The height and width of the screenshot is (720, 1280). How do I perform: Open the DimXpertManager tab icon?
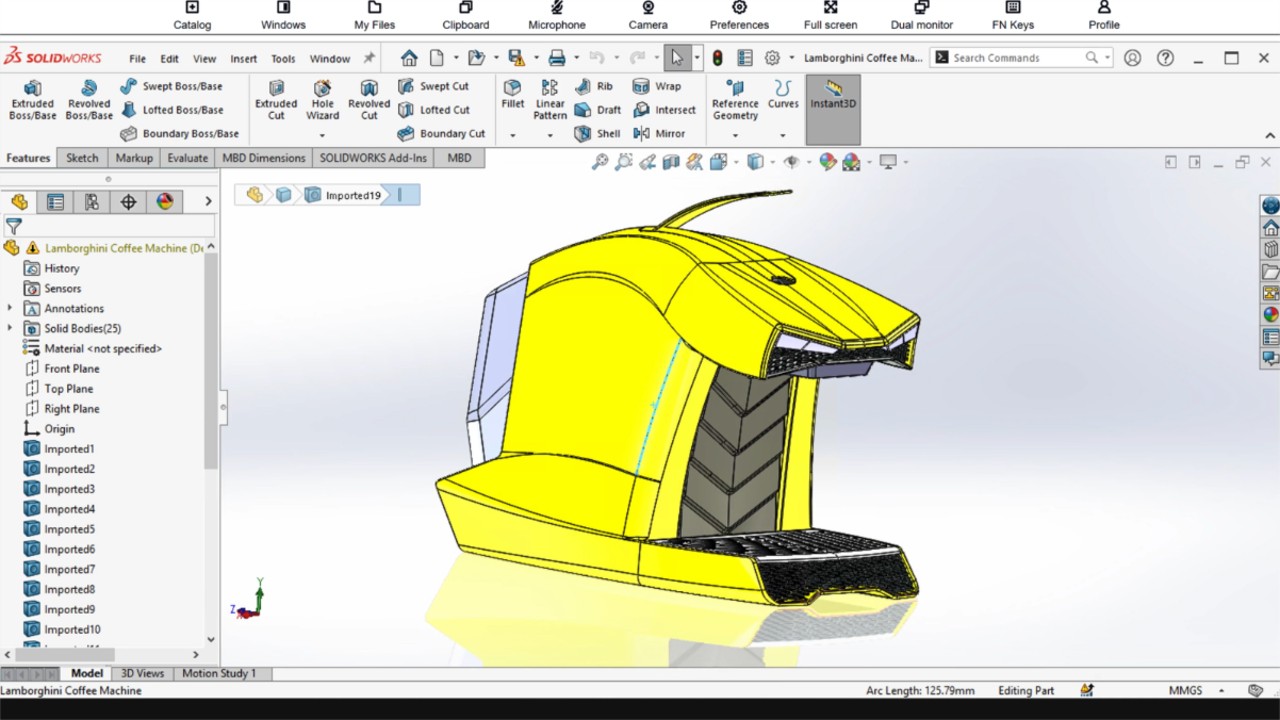(128, 202)
